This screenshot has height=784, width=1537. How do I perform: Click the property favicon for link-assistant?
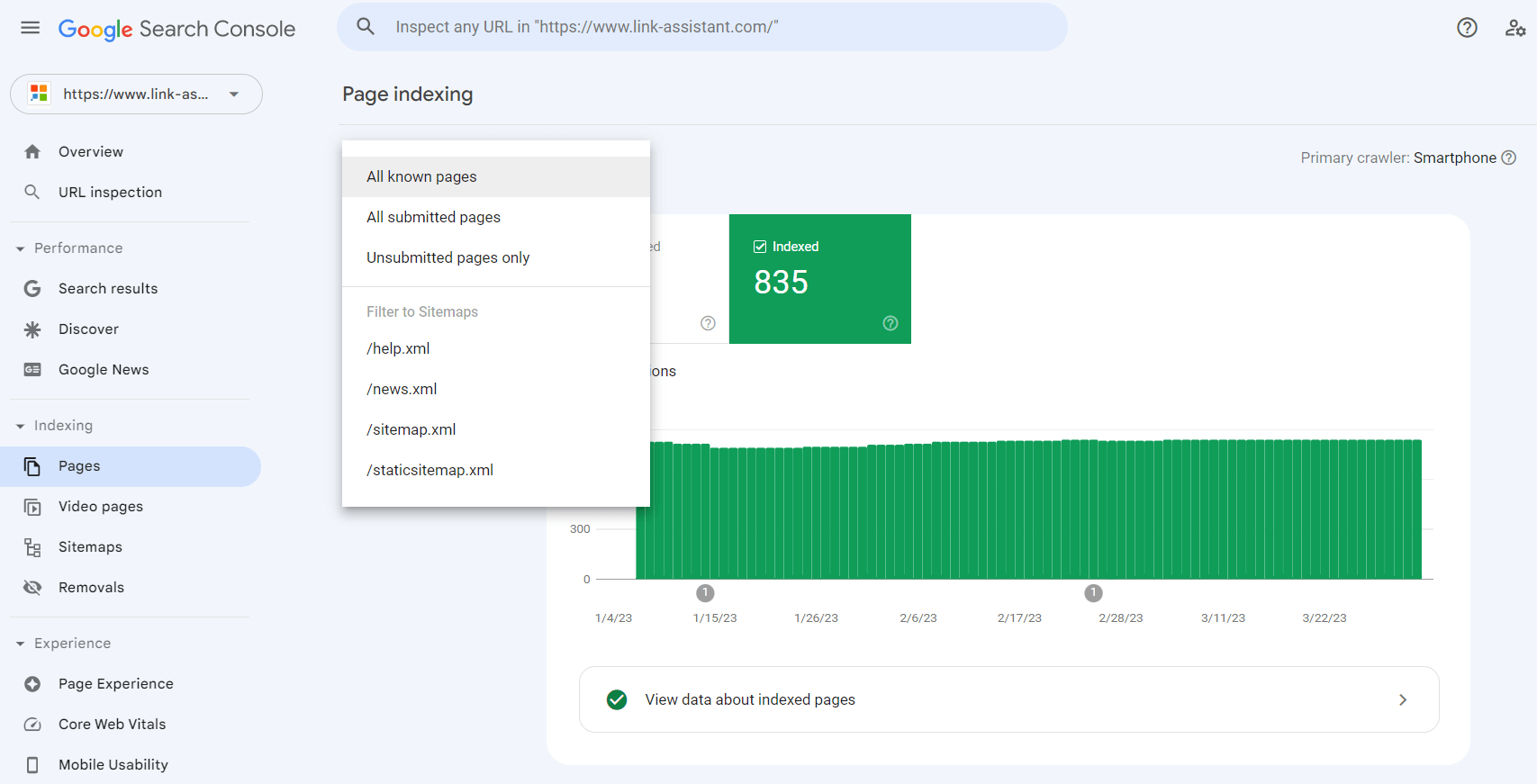coord(39,94)
